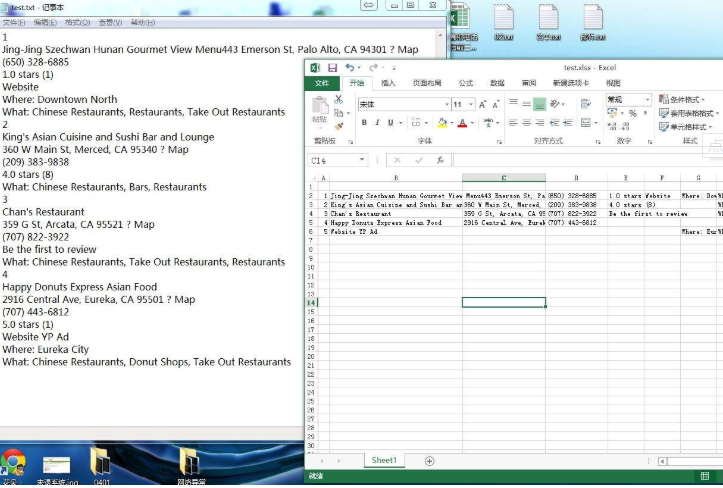Toggle middle align for the cell
This screenshot has width=723, height=488.
pos(526,104)
